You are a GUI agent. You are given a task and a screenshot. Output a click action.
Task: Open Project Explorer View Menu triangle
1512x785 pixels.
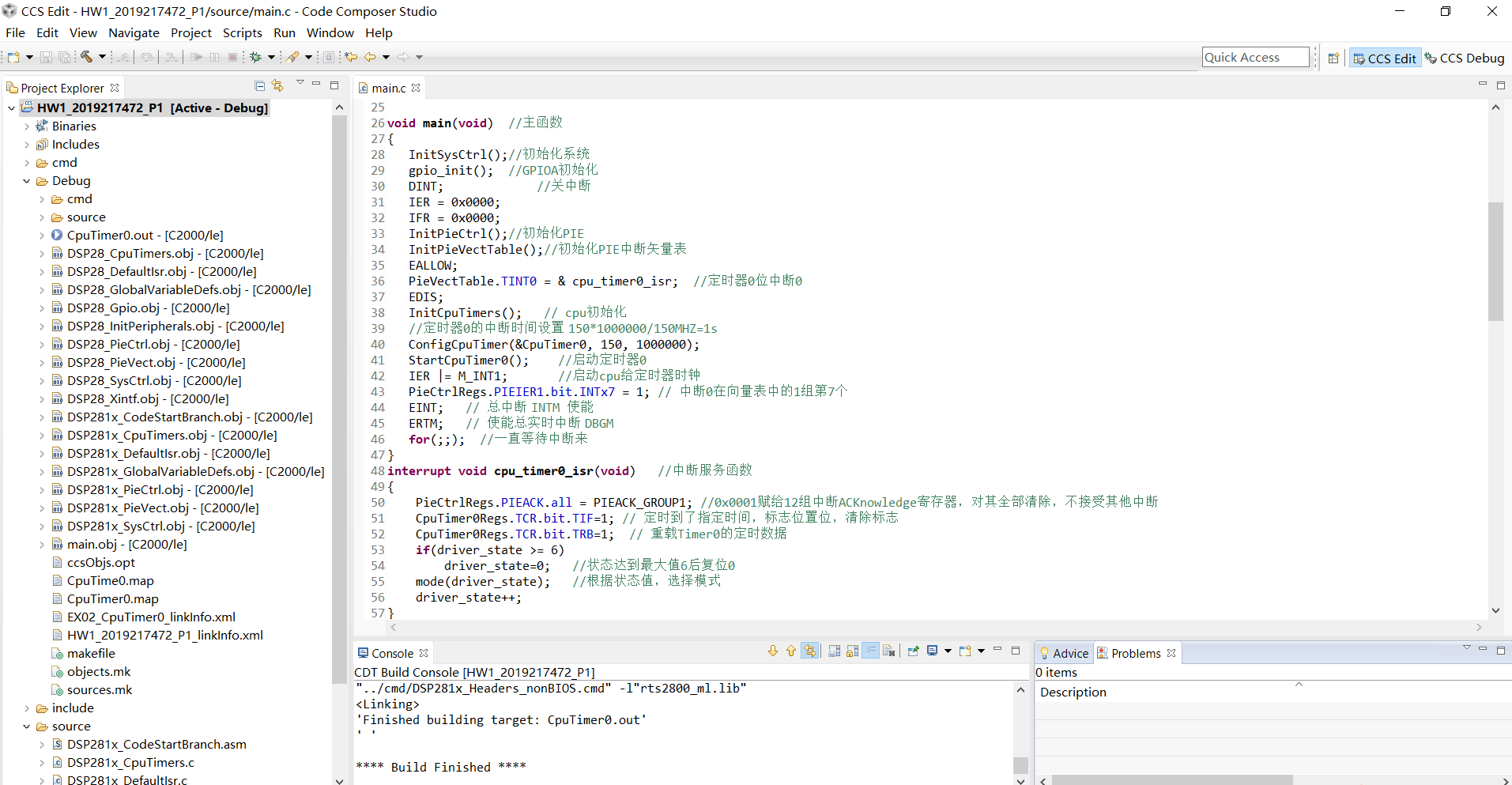(300, 82)
